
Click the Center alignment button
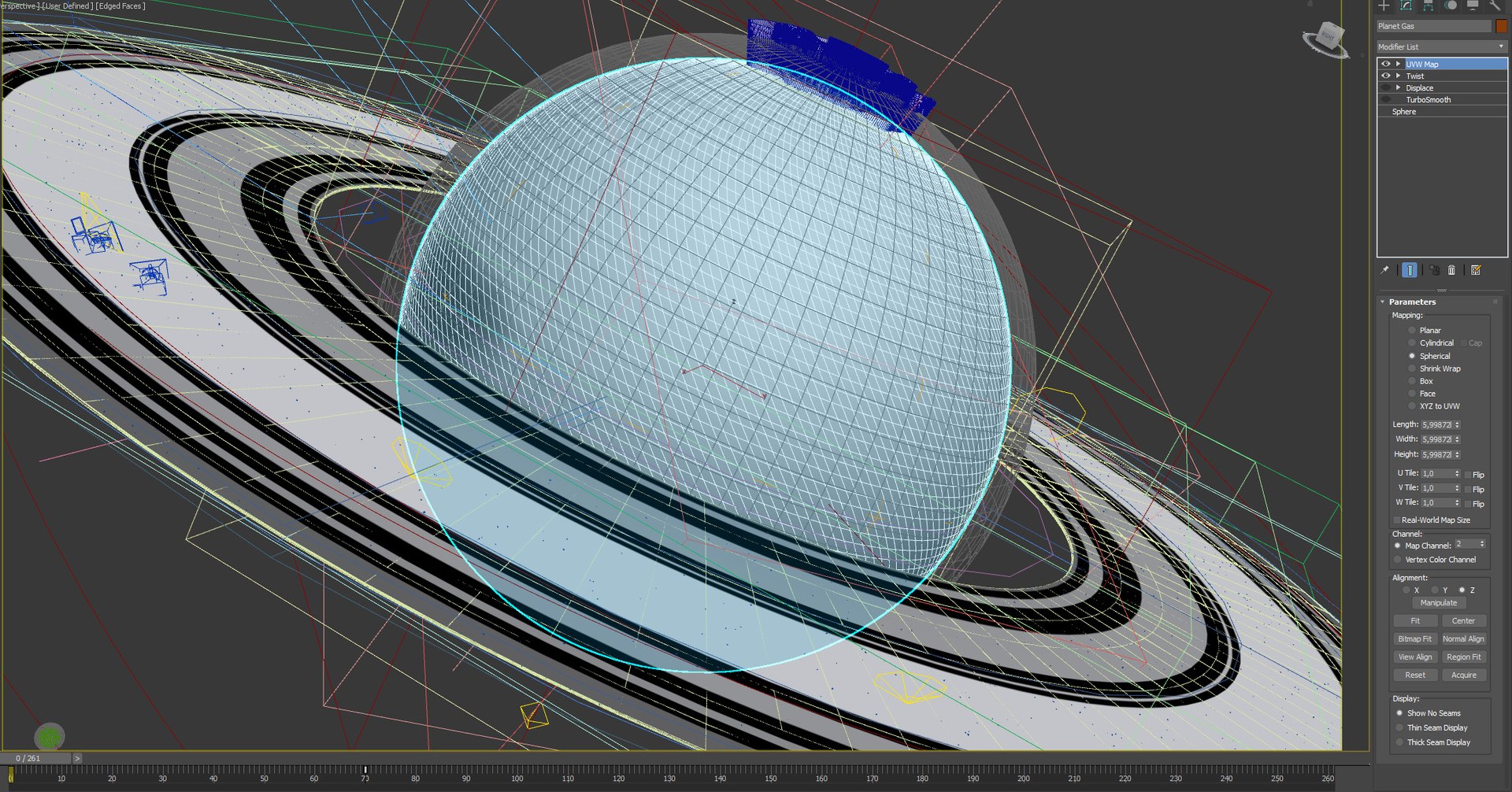(x=1463, y=621)
